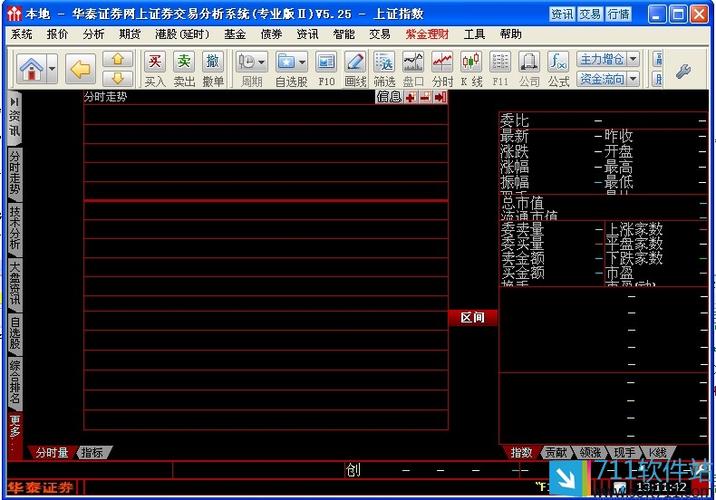
Task: Expand the 资金流向 dropdown arrow
Action: click(x=633, y=79)
